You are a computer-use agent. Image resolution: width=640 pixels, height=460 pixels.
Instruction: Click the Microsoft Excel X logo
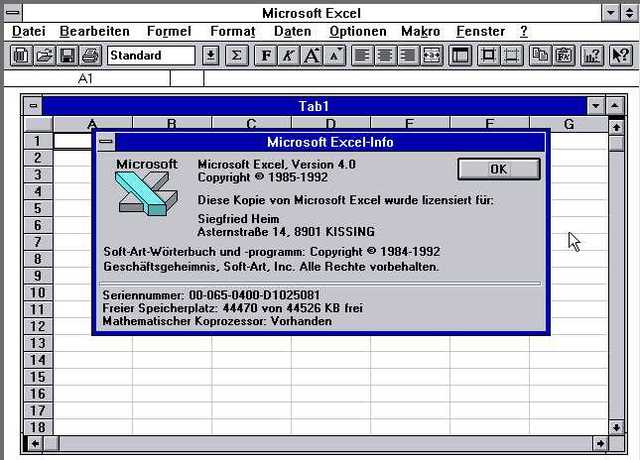pos(146,193)
